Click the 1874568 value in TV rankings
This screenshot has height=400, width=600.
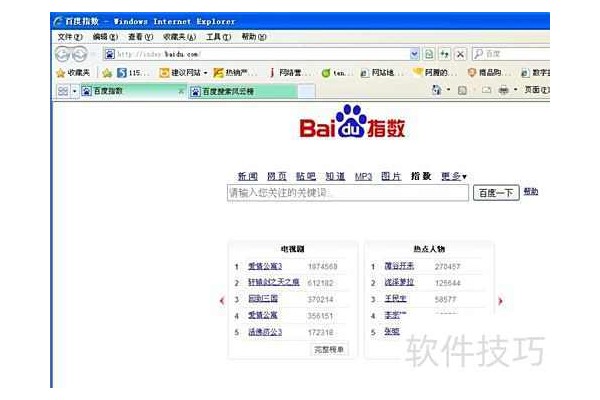tap(323, 266)
